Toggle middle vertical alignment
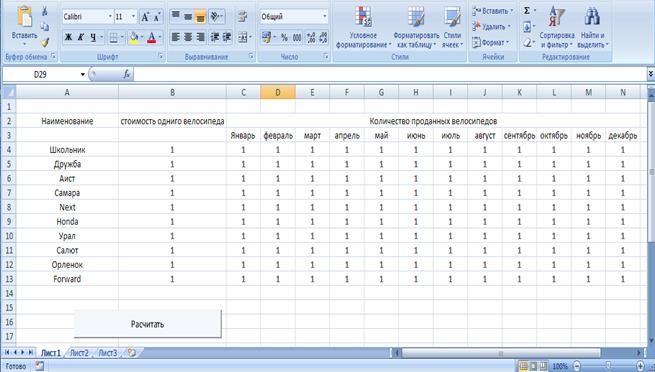655x372 pixels. click(x=188, y=17)
